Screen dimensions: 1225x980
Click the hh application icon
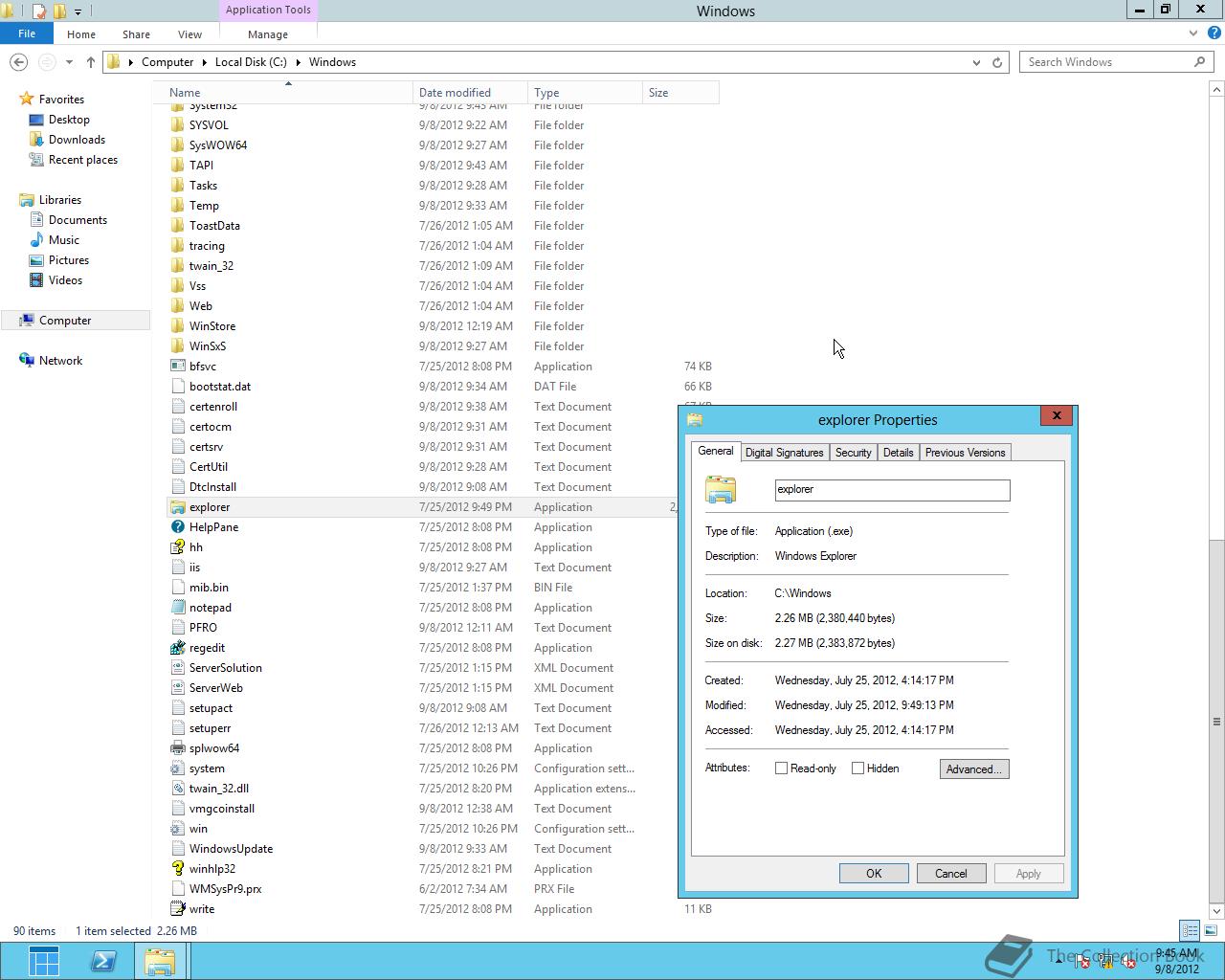177,547
